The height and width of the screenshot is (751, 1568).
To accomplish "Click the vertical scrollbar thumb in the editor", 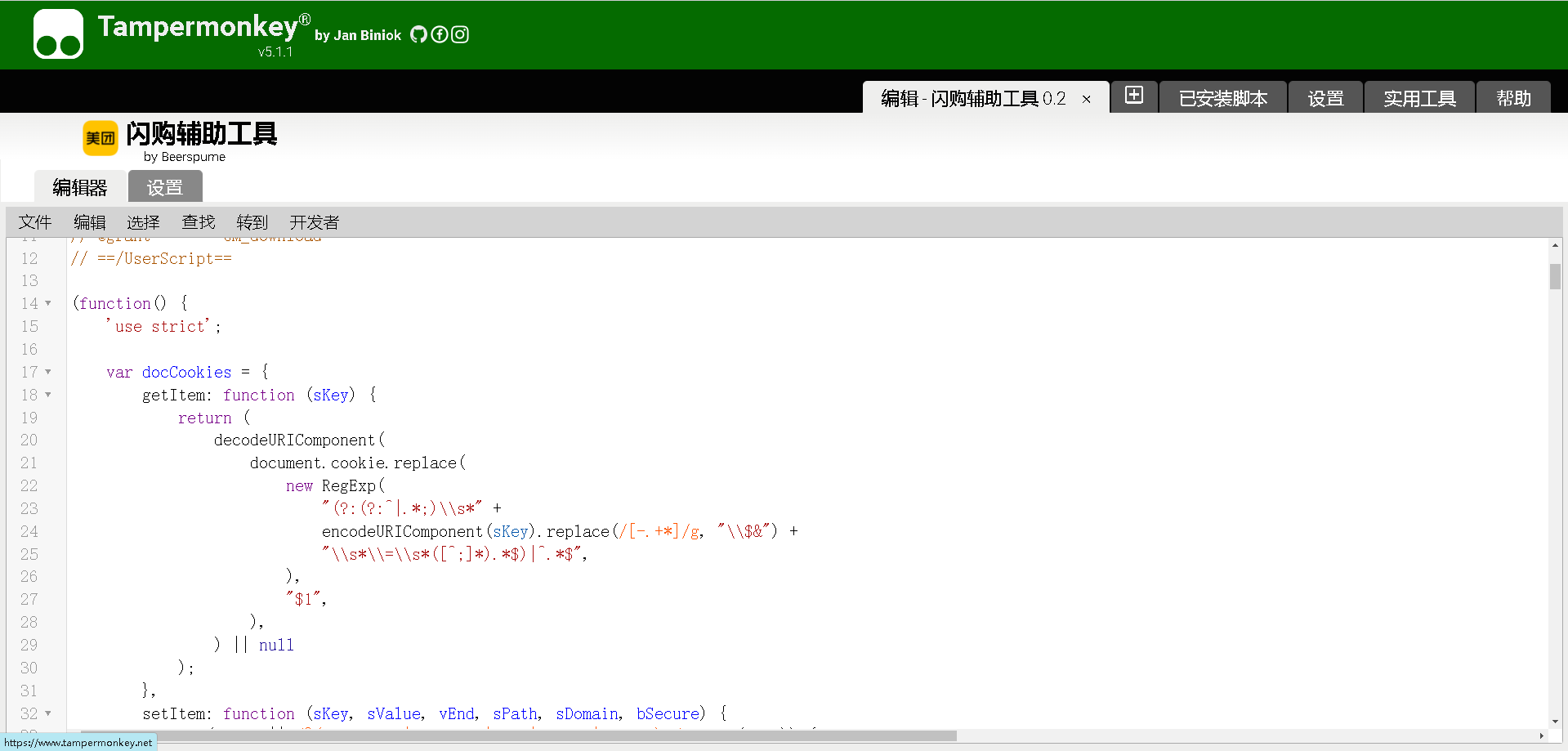I will coord(1555,276).
